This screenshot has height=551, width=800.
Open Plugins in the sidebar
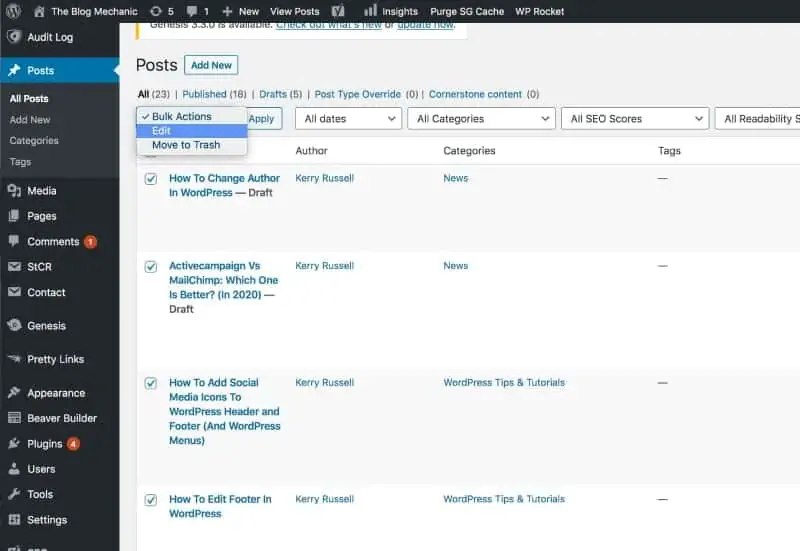pyautogui.click(x=45, y=444)
